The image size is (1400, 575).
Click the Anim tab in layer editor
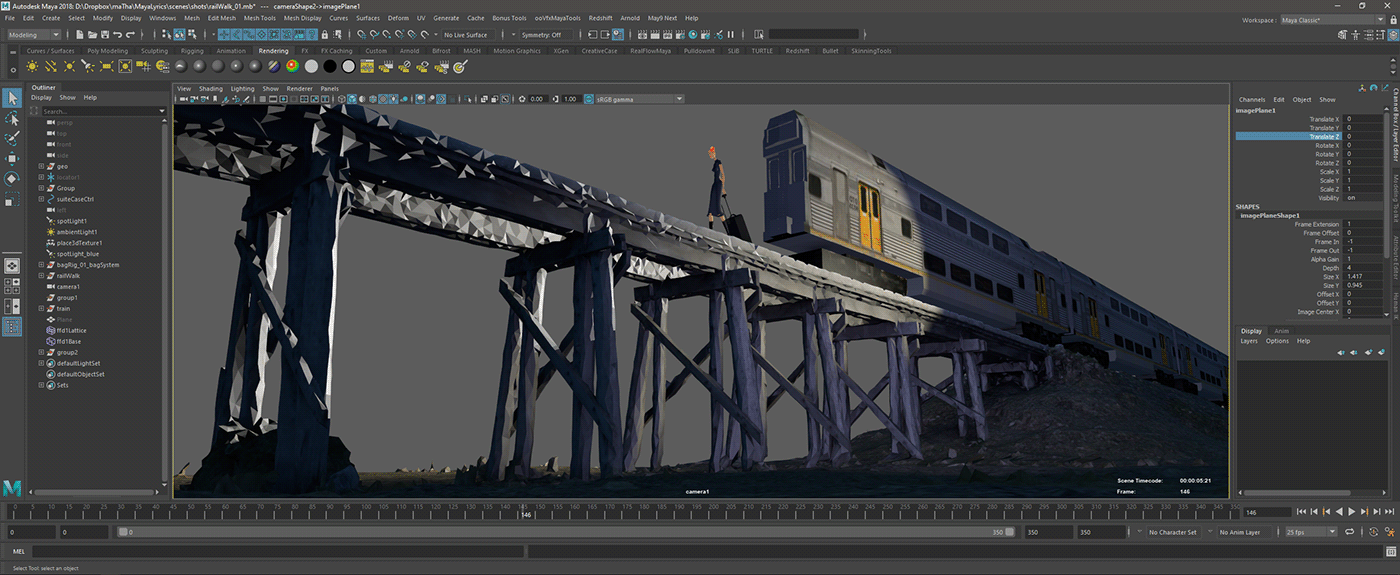click(x=1281, y=331)
